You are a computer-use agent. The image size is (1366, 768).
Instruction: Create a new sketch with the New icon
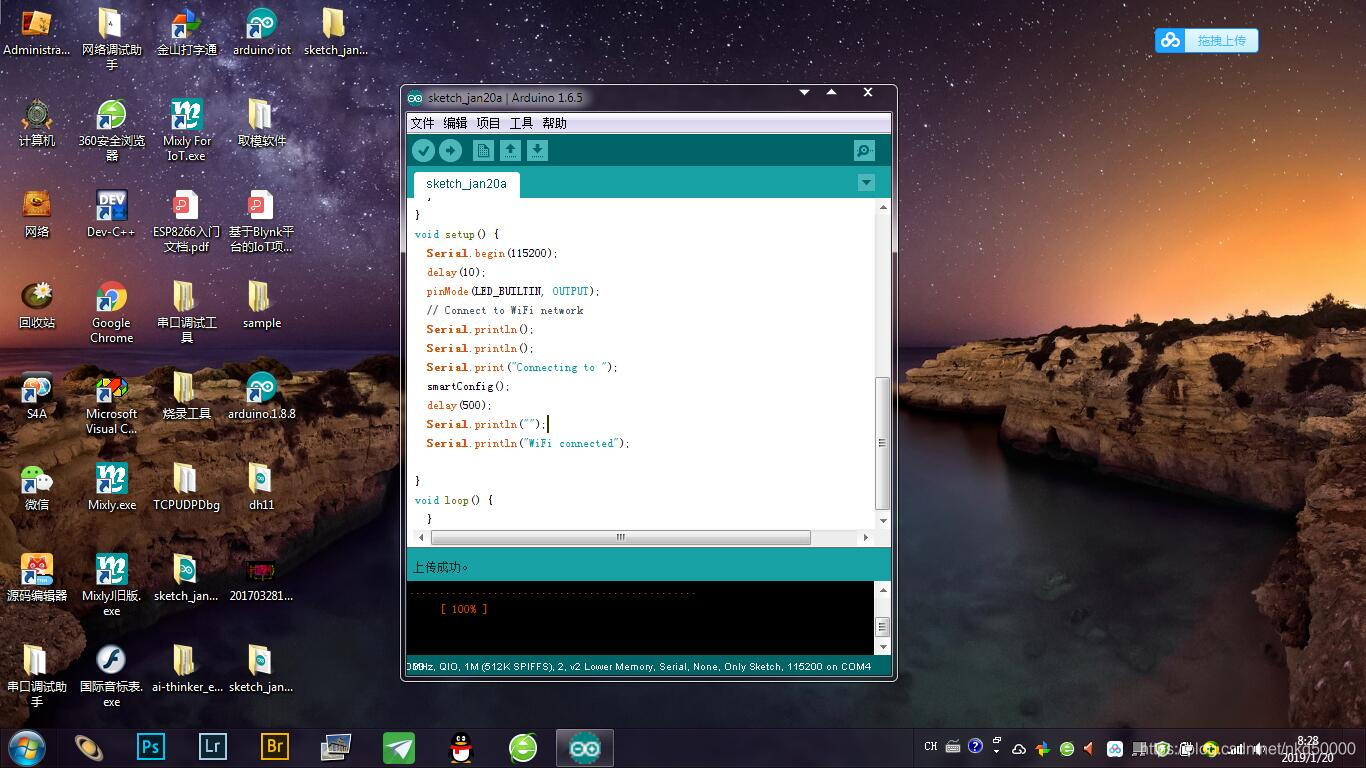pyautogui.click(x=483, y=150)
